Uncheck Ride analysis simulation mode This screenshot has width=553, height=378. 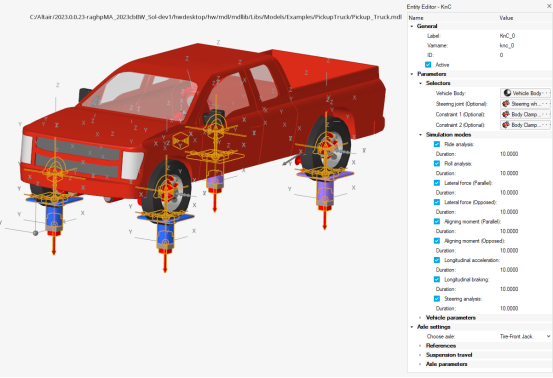click(437, 144)
